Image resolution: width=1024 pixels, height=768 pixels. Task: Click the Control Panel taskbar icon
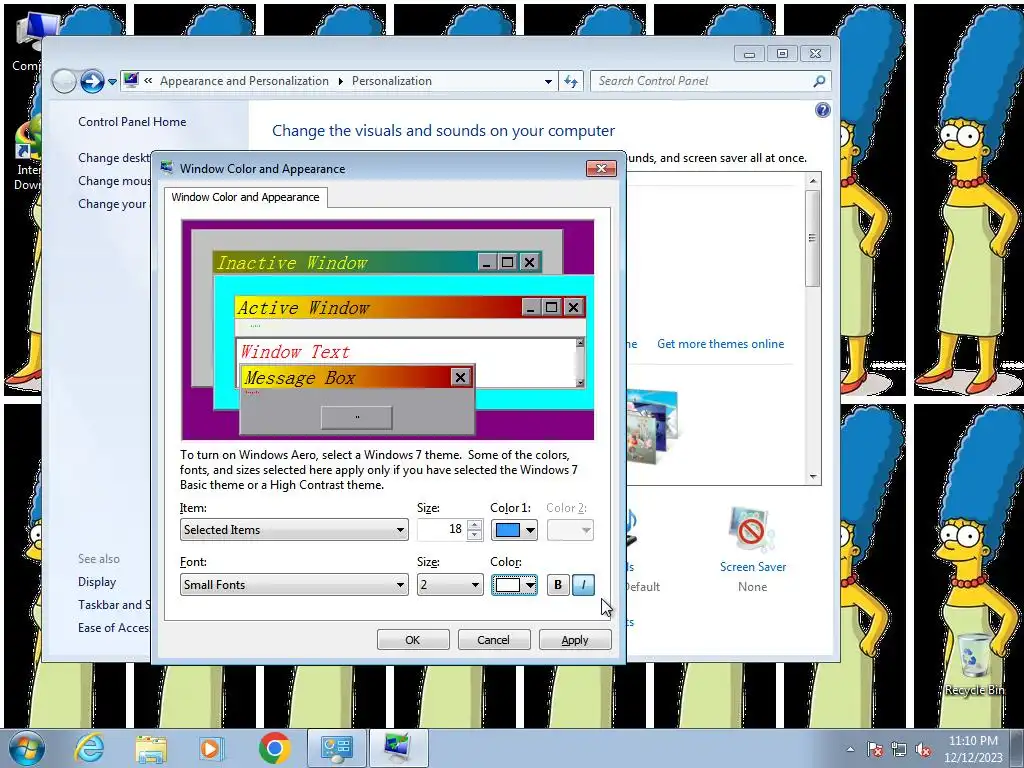pos(337,748)
